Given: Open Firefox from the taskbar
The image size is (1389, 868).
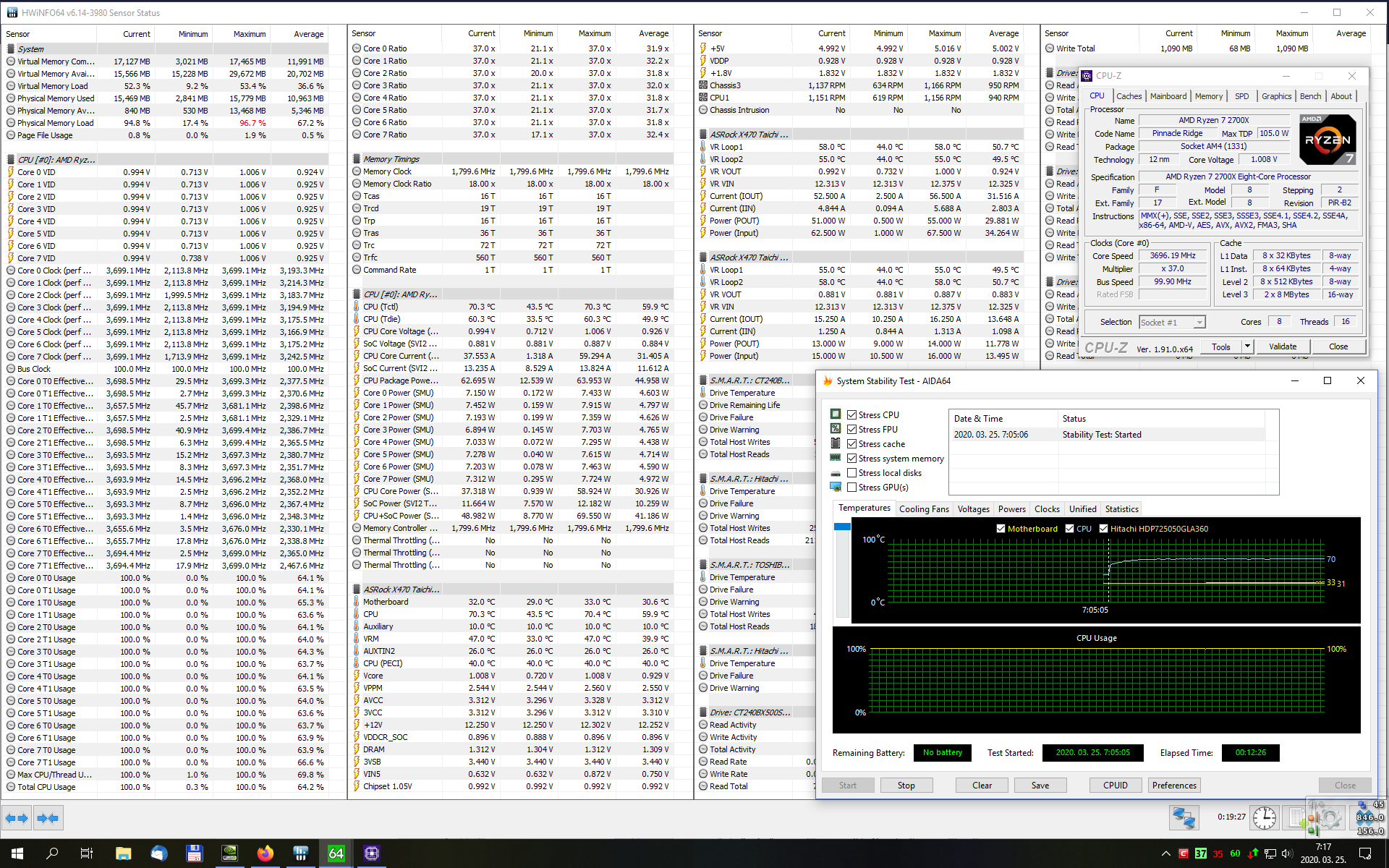Looking at the screenshot, I should [266, 854].
